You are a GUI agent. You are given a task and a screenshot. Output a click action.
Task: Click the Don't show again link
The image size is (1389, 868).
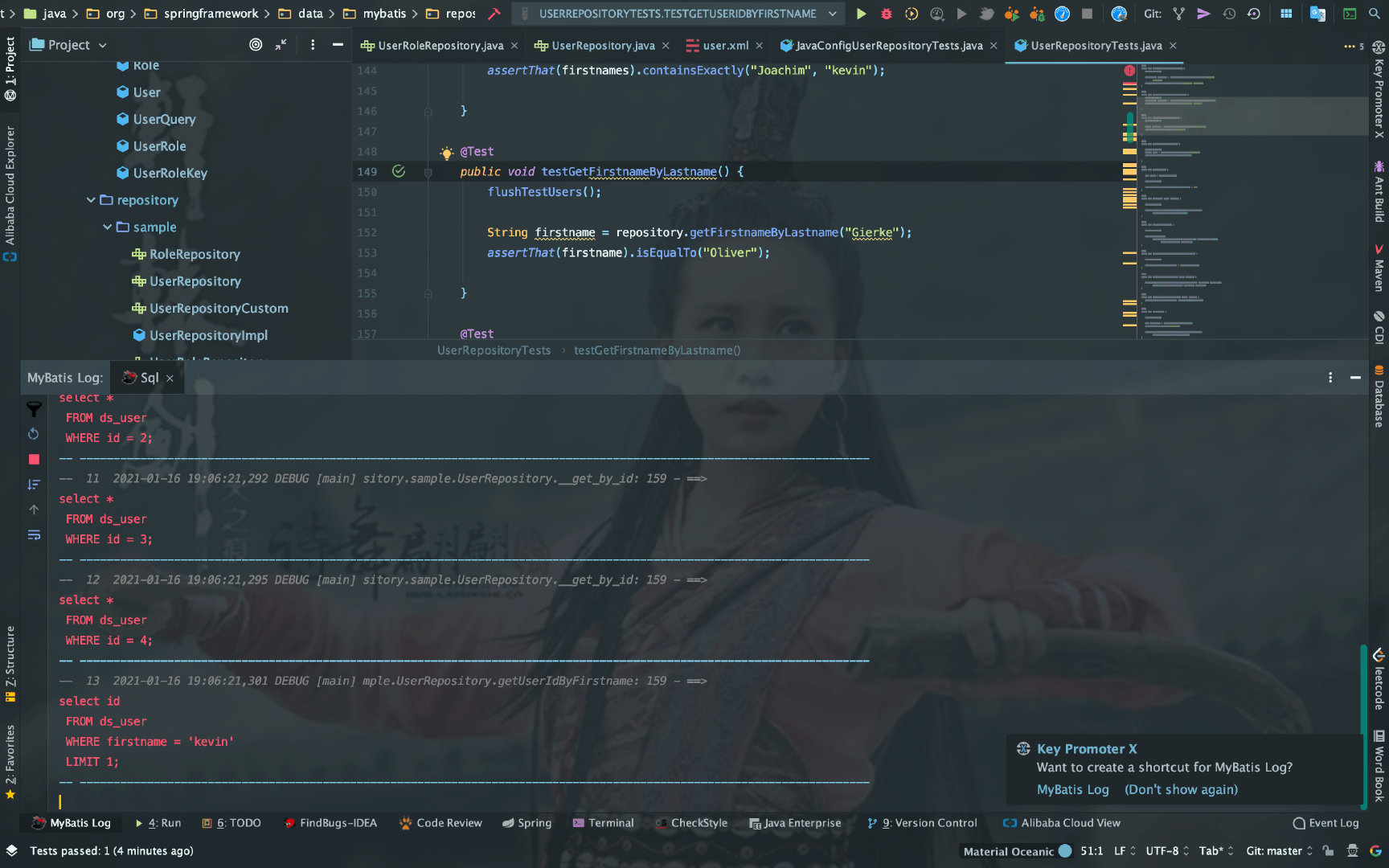[x=1181, y=789]
